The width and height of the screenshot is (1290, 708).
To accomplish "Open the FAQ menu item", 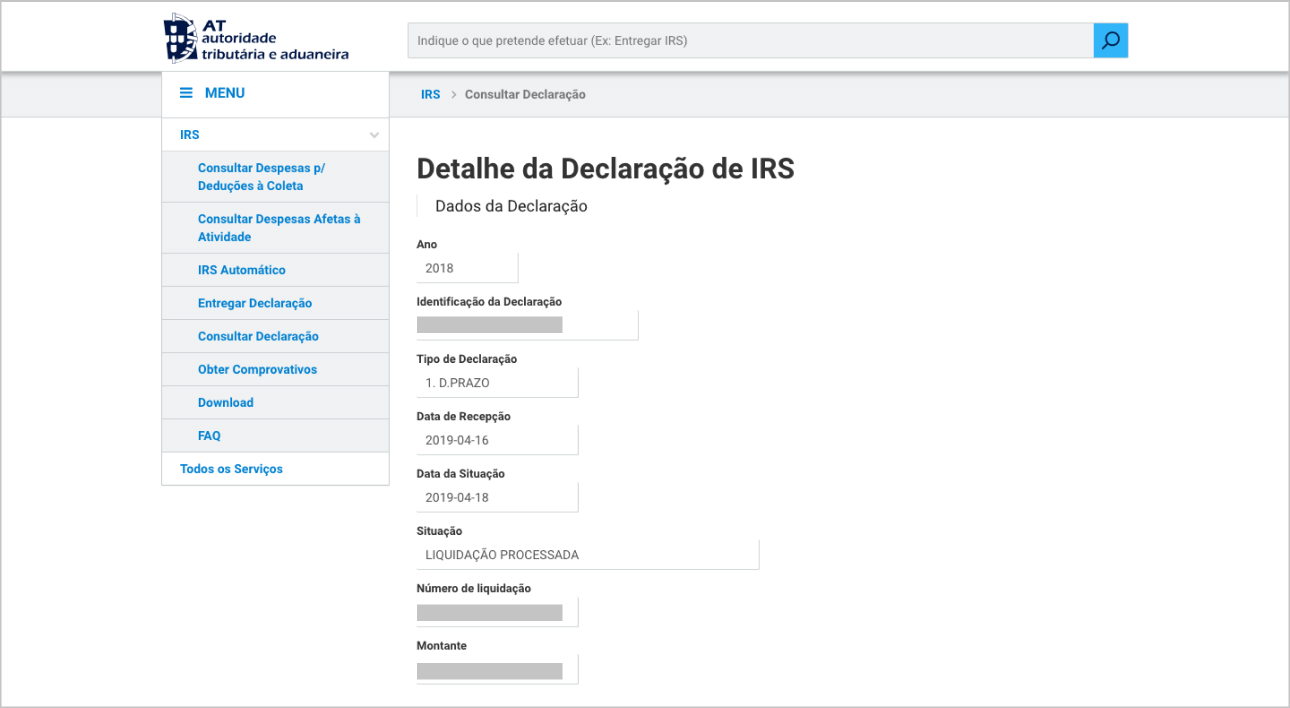I will [x=209, y=435].
